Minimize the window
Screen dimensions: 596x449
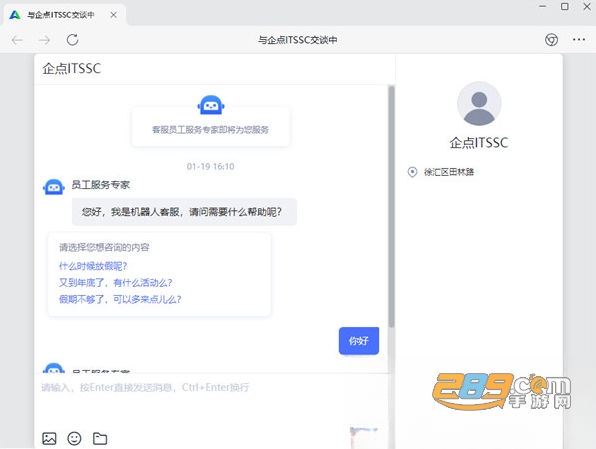pyautogui.click(x=543, y=6)
